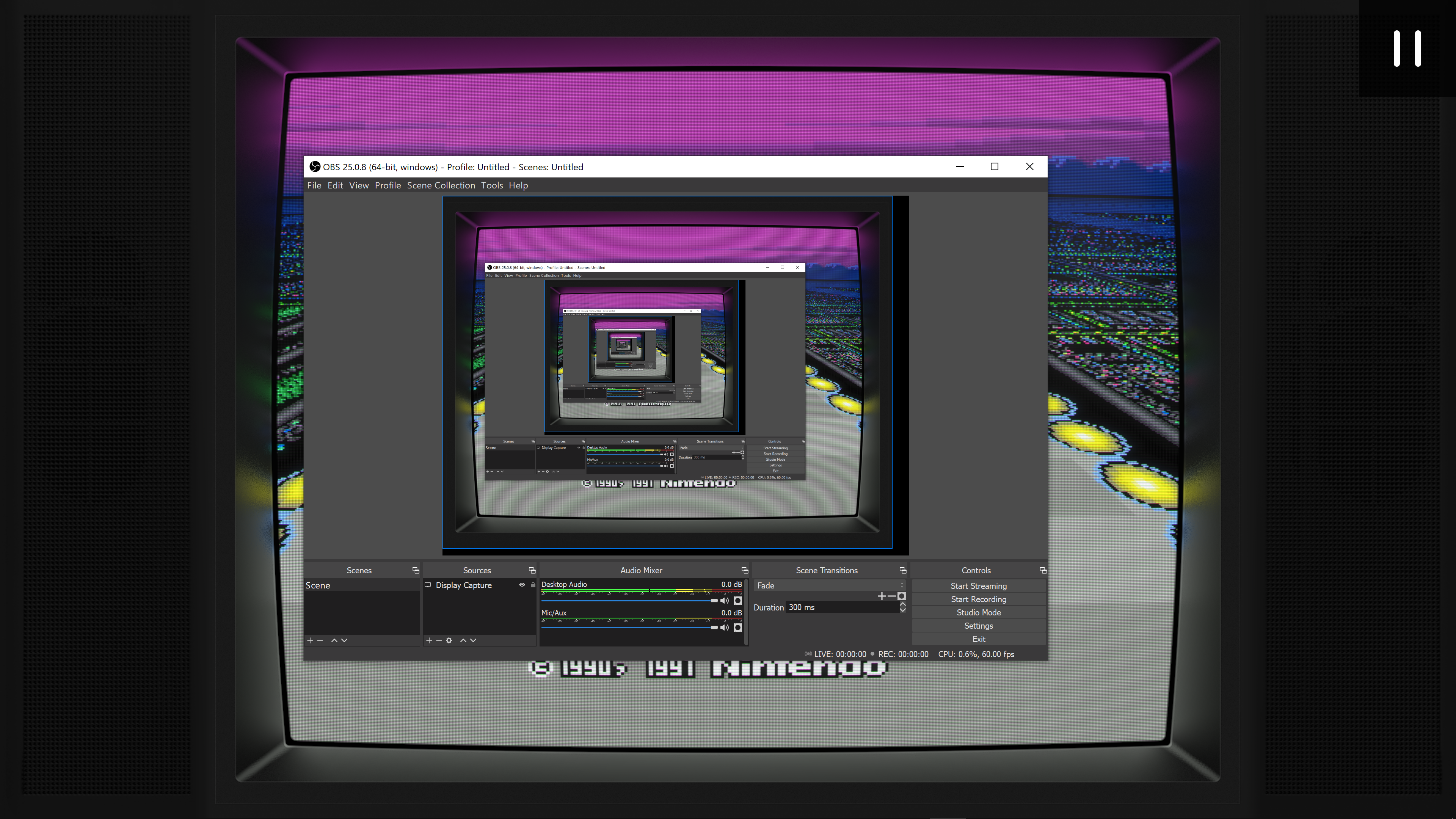
Task: Move source down in Sources list
Action: (x=473, y=640)
